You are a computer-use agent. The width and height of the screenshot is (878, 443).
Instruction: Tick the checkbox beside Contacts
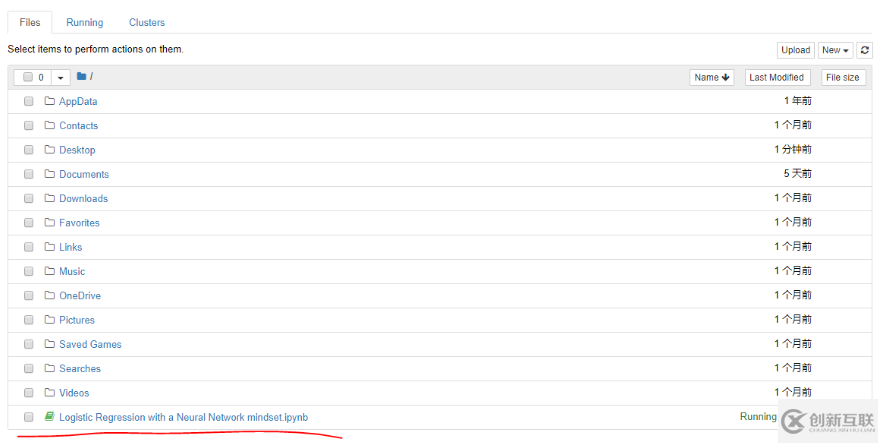pos(29,126)
